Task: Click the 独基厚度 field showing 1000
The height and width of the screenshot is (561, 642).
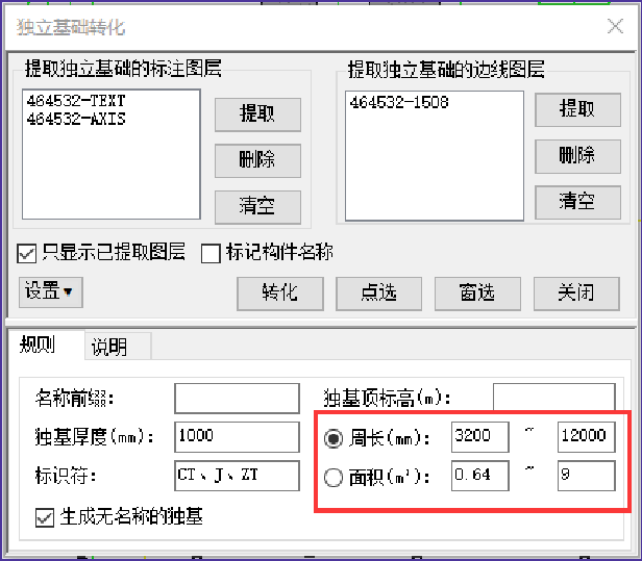Action: coord(236,437)
